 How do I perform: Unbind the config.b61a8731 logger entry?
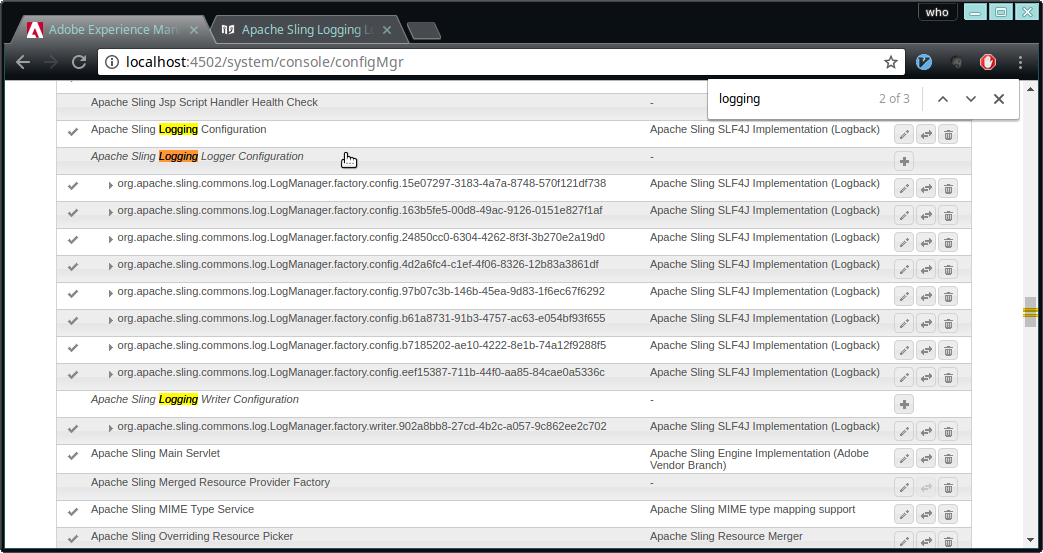click(x=926, y=323)
